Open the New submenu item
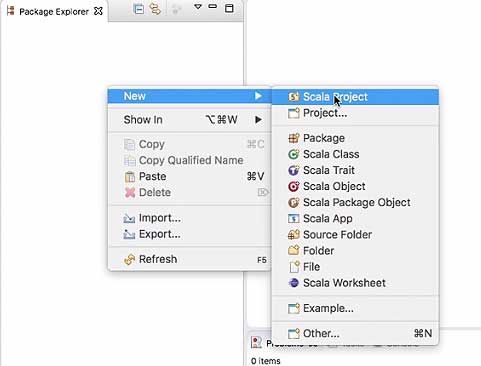Viewport: 481px width, 366px height. 189,96
